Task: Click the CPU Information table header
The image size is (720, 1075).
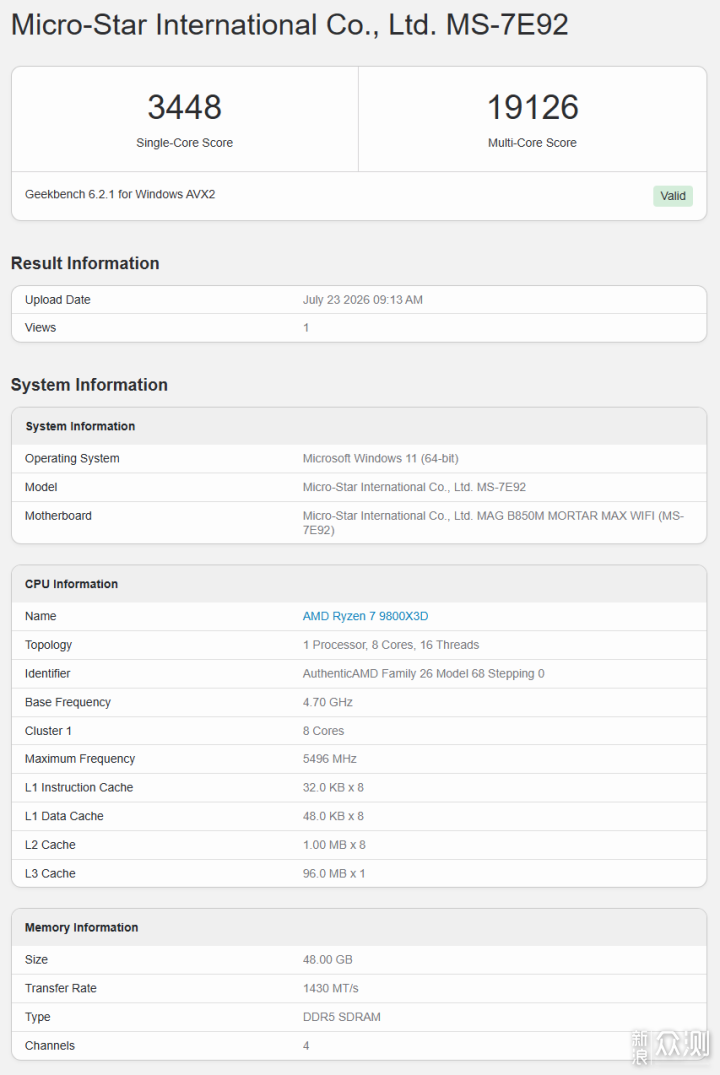Action: coord(71,584)
